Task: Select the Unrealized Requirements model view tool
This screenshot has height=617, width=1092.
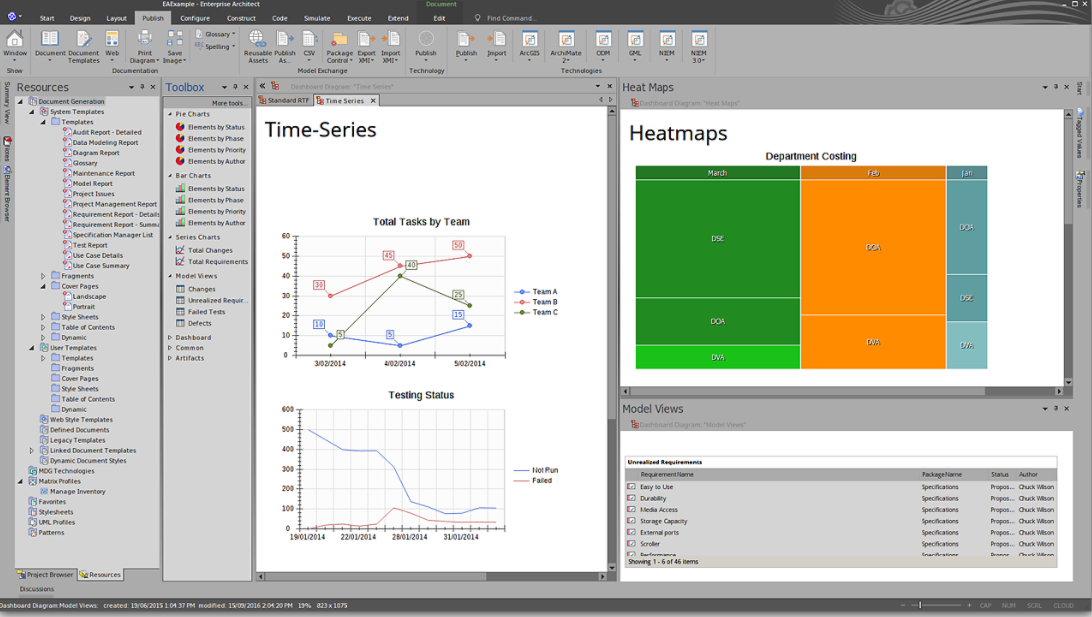Action: [216, 300]
